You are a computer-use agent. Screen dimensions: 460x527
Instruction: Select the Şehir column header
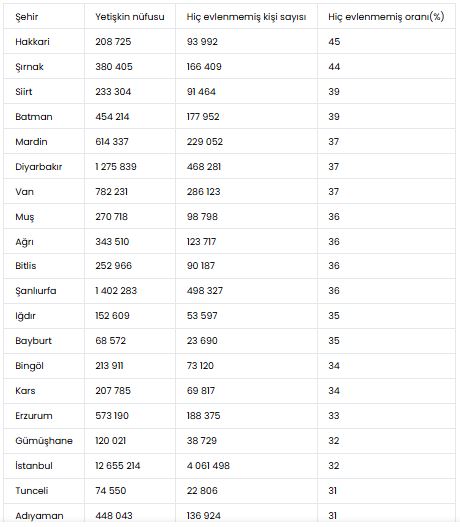pyautogui.click(x=27, y=17)
